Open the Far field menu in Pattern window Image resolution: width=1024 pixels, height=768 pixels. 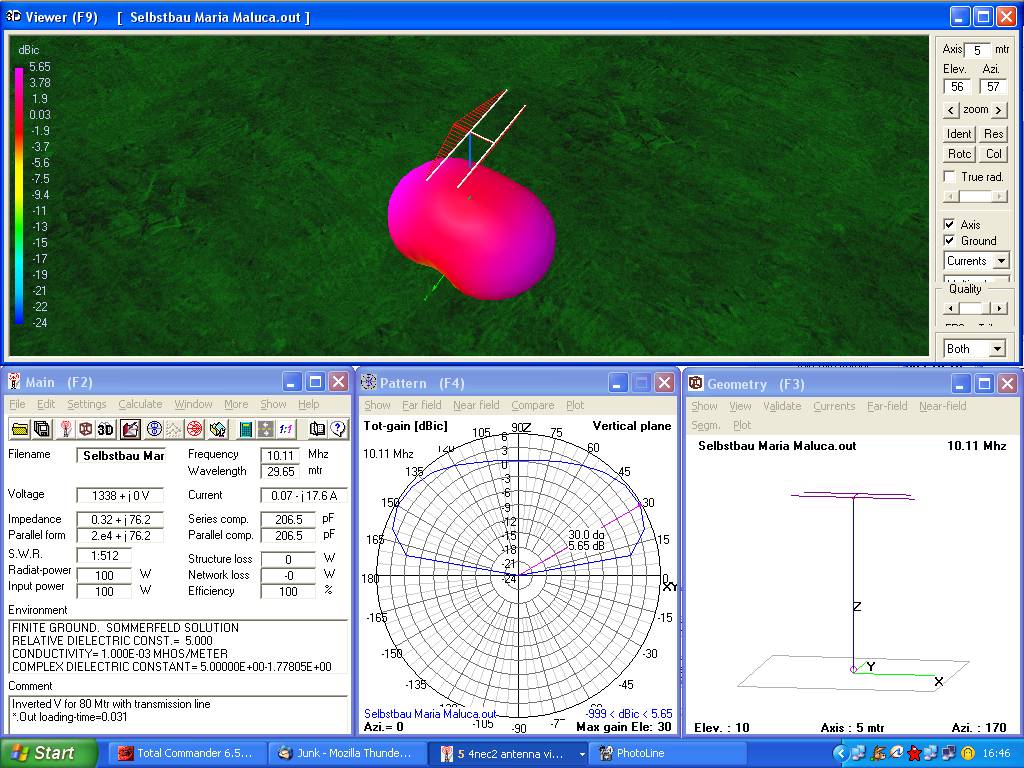[x=421, y=405]
